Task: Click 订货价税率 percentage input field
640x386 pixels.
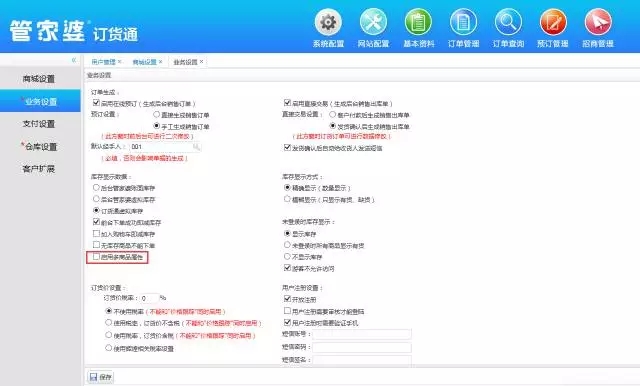Action: pos(149,298)
